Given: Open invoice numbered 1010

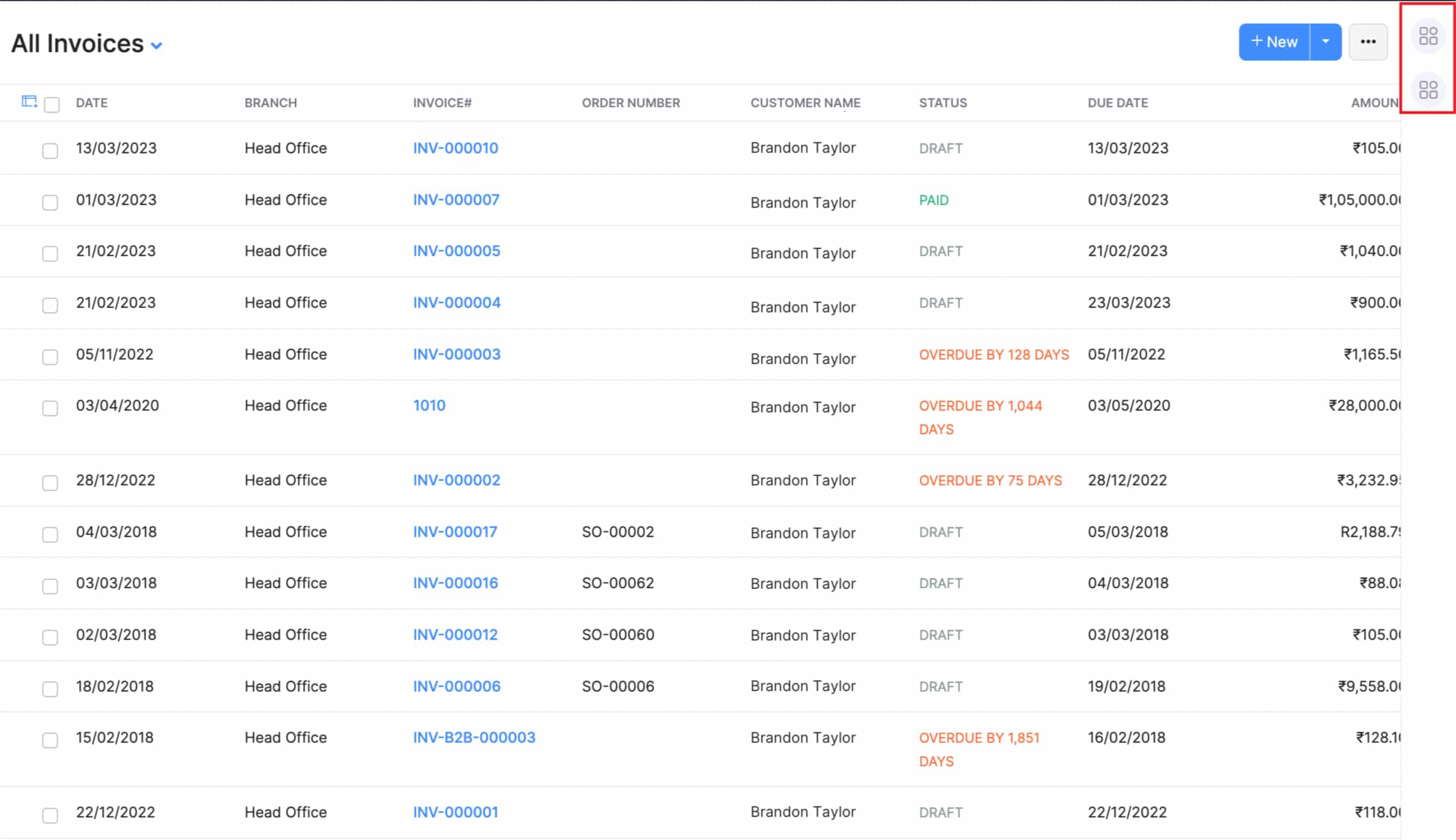Looking at the screenshot, I should (429, 405).
